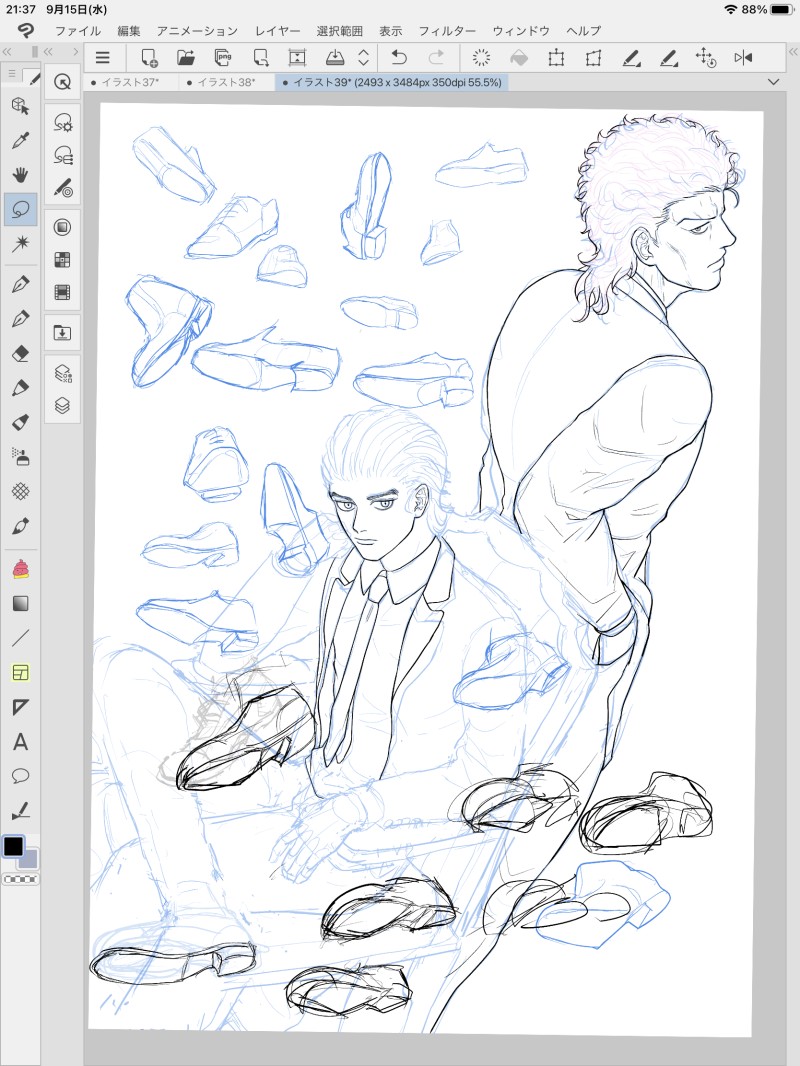Click the Open file folder icon
The width and height of the screenshot is (800, 1066).
click(186, 58)
